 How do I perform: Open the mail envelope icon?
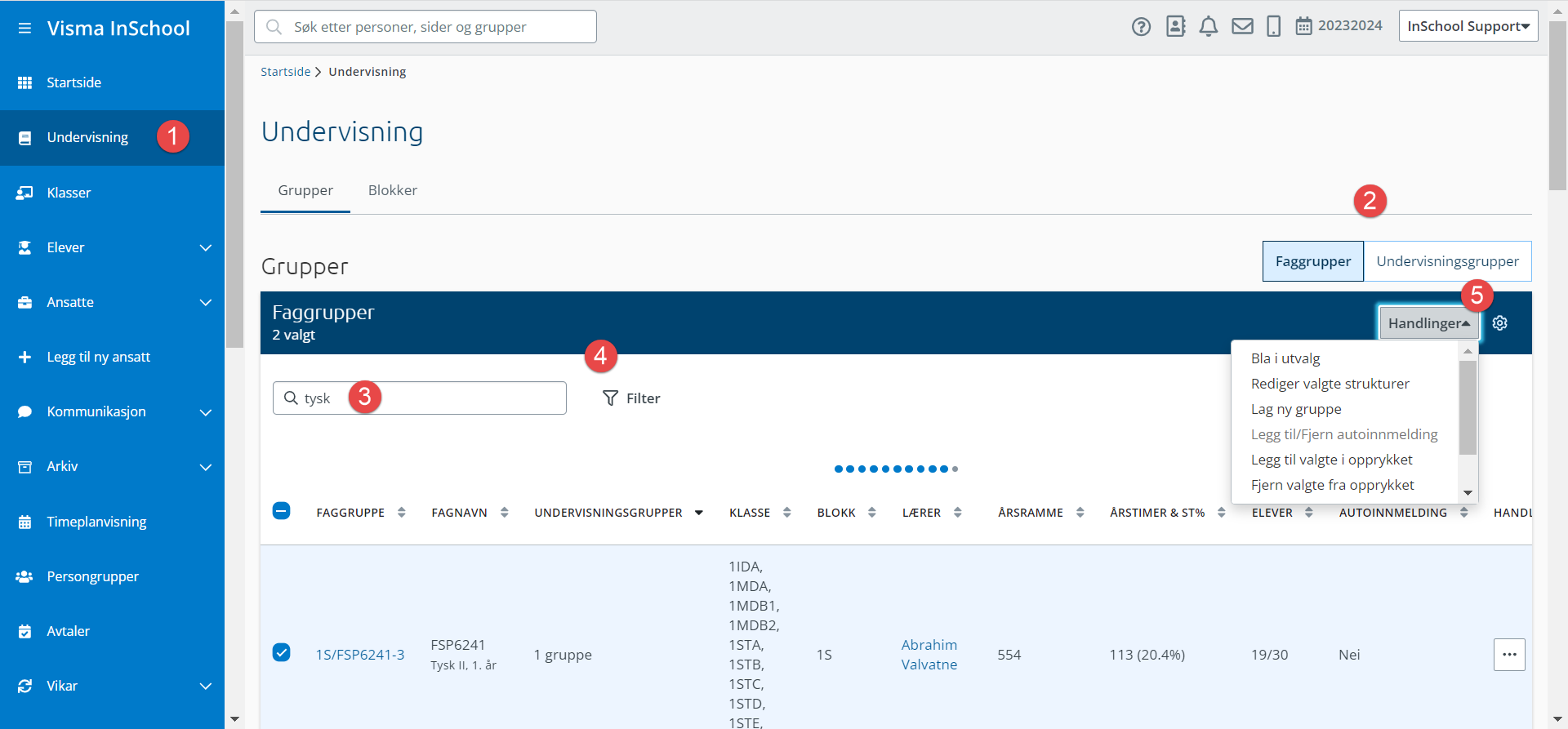tap(1242, 26)
